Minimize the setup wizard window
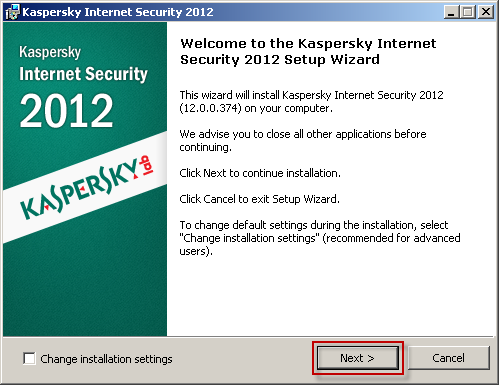The image size is (499, 385). point(451,12)
